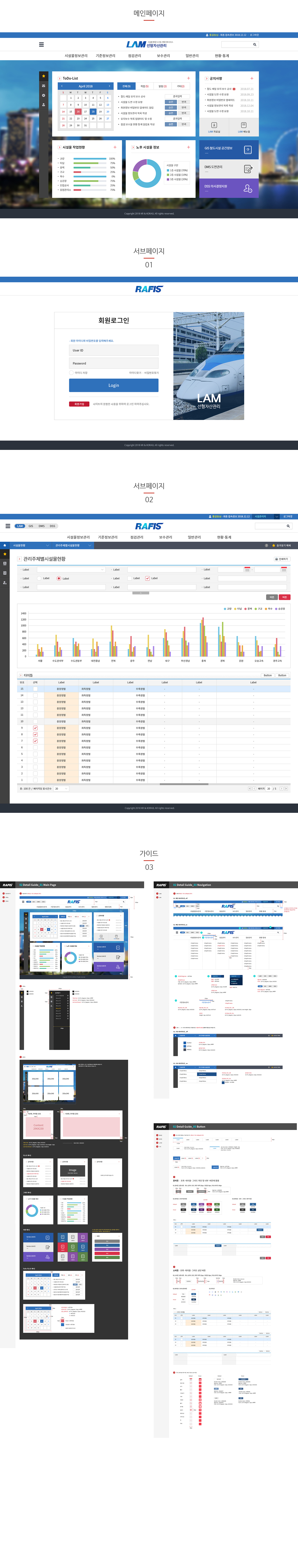Click the 교량 legend swatch in bar chart
Screen dimensions: 298x1568
pos(225,609)
